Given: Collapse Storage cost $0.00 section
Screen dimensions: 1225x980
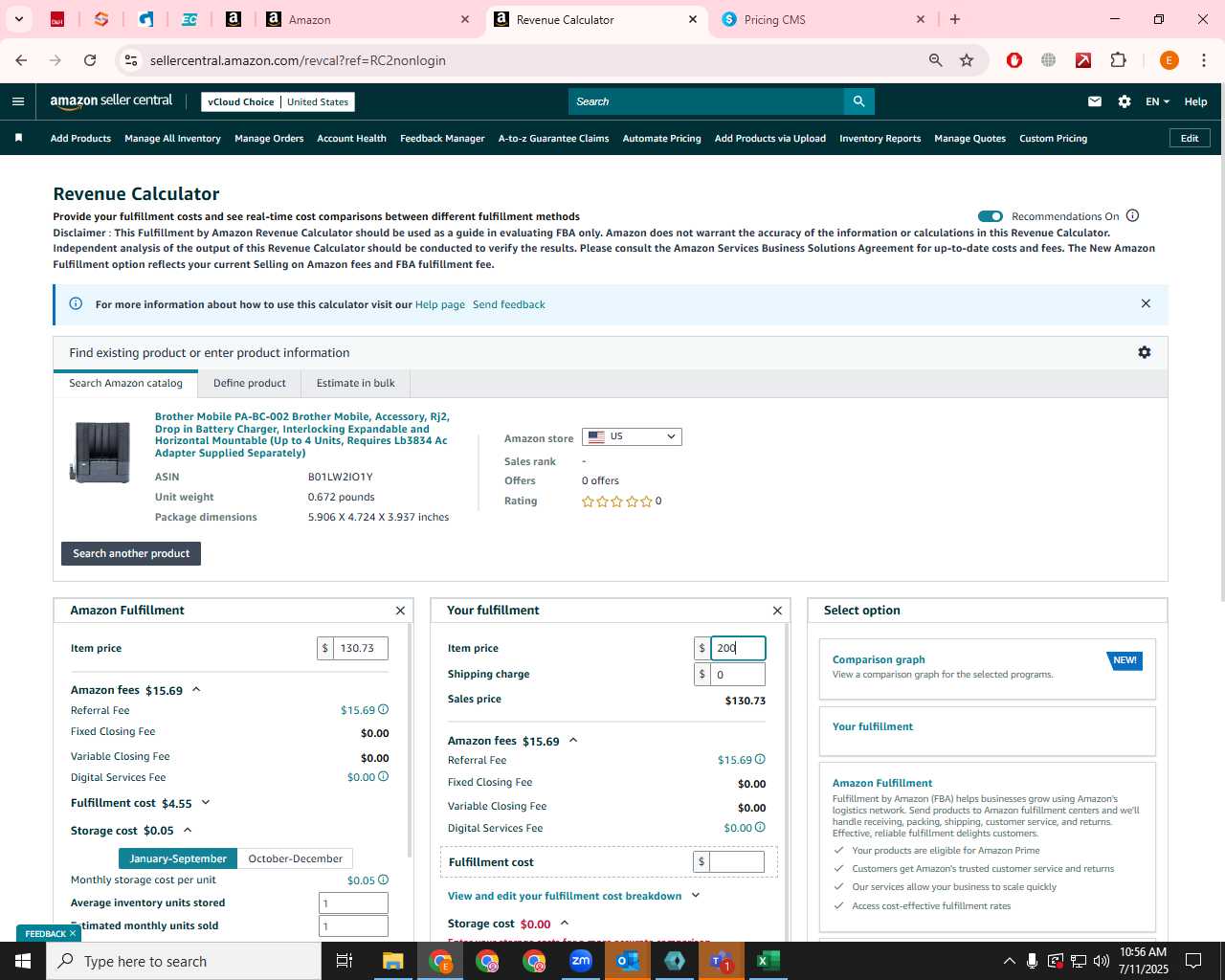Looking at the screenshot, I should pos(565,924).
